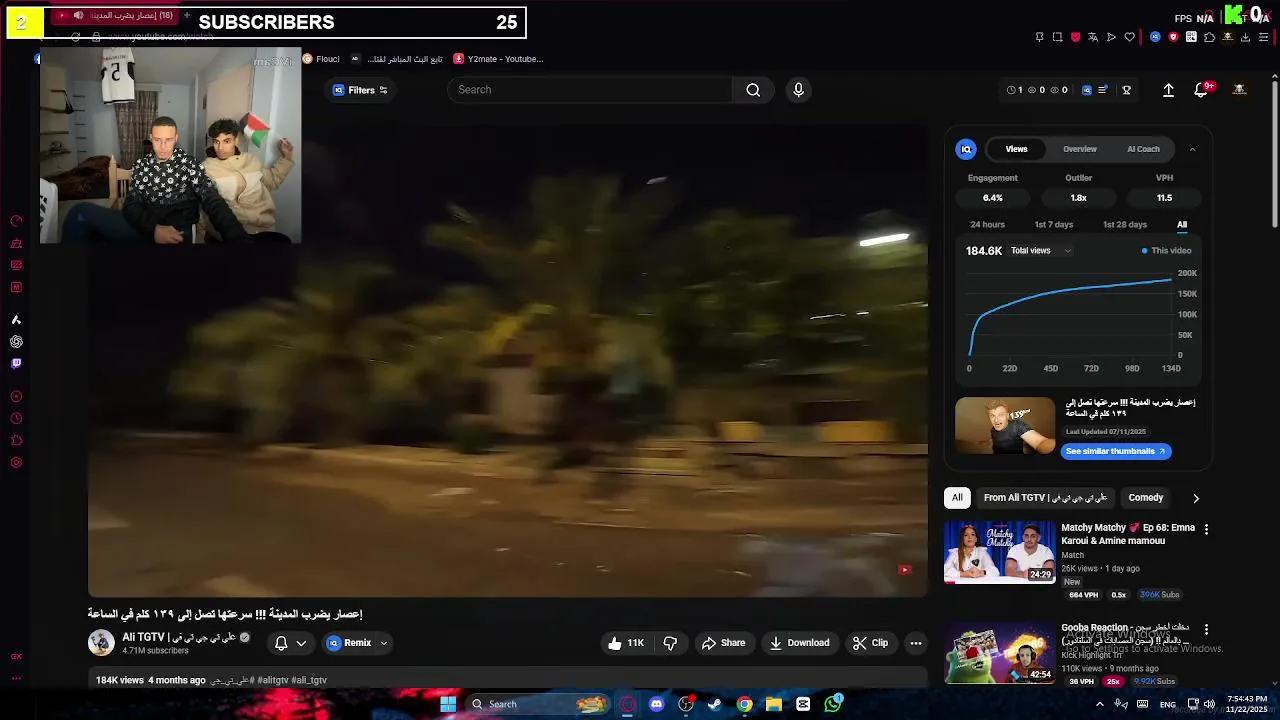This screenshot has width=1280, height=720.
Task: Select the 24 hours range
Action: [987, 225]
